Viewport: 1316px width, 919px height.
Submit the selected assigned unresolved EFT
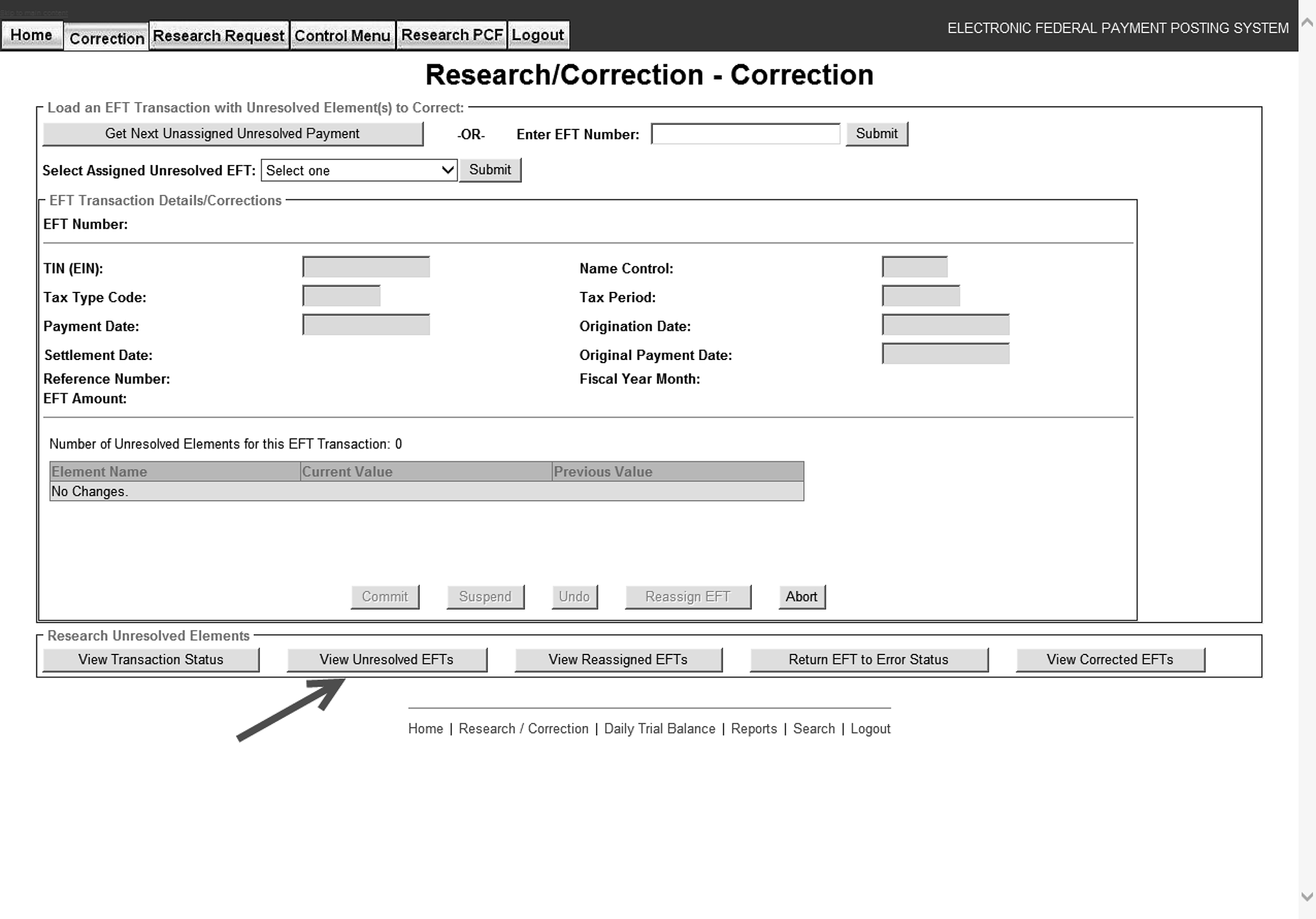(x=489, y=170)
